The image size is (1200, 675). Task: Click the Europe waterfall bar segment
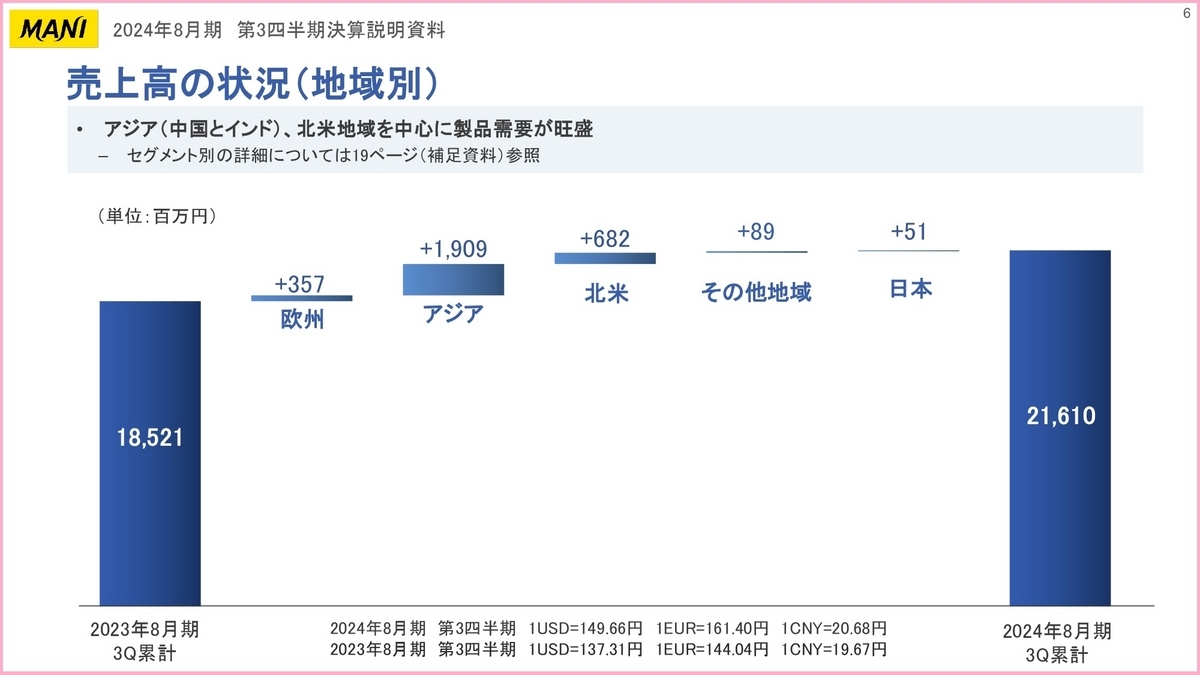pyautogui.click(x=301, y=298)
